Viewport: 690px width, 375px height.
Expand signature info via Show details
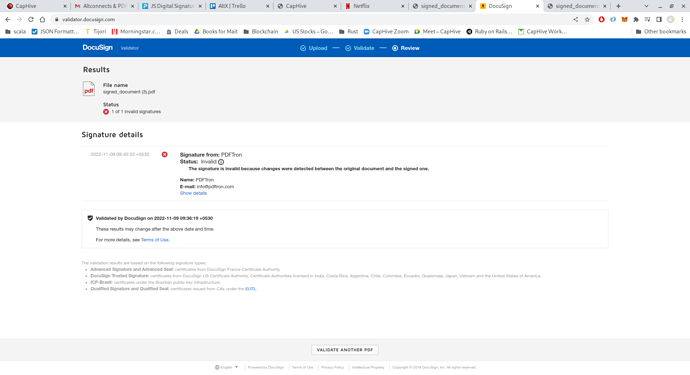pyautogui.click(x=193, y=193)
